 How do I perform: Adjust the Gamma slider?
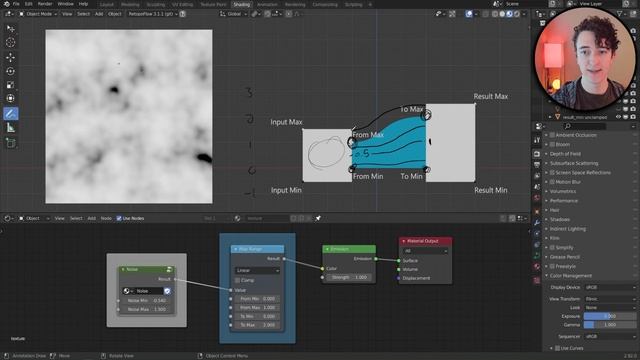click(x=610, y=325)
